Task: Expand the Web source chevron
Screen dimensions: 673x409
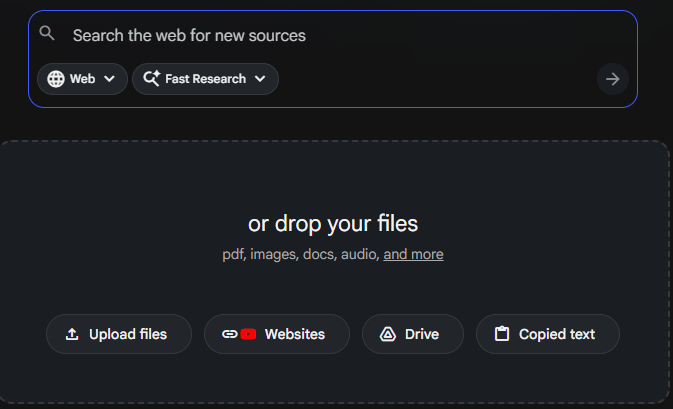Action: point(109,79)
